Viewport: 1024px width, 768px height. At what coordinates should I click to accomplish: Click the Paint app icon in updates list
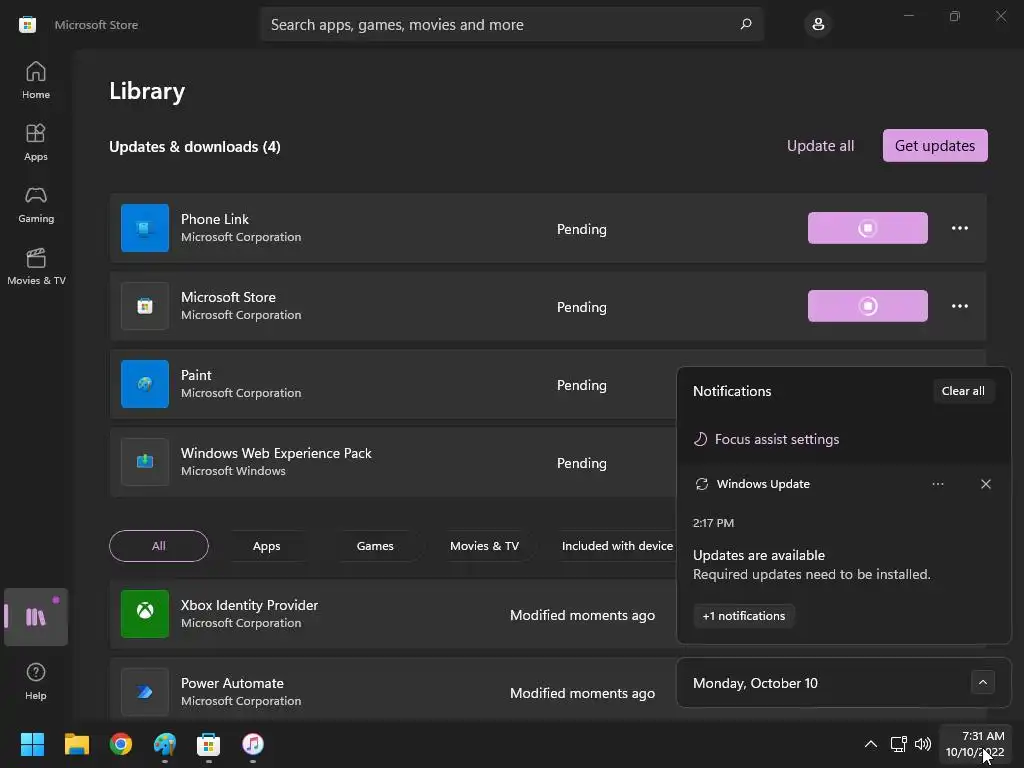145,384
